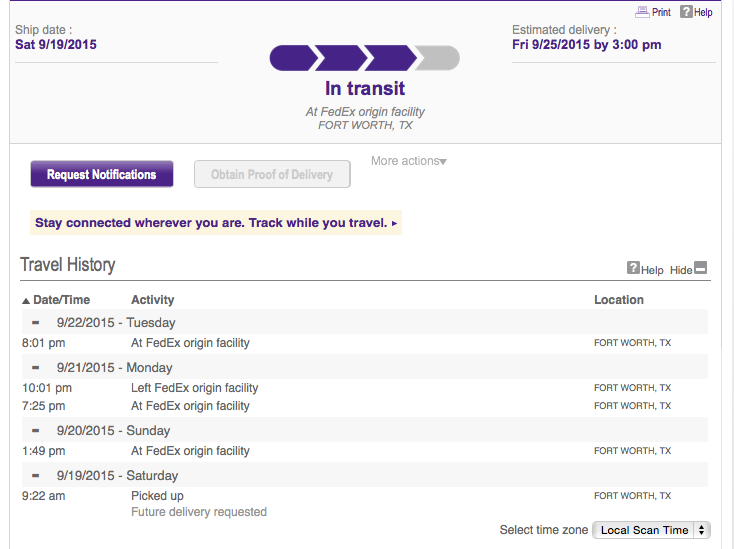
Task: Open Local Scan Time time zone selector
Action: [651, 530]
